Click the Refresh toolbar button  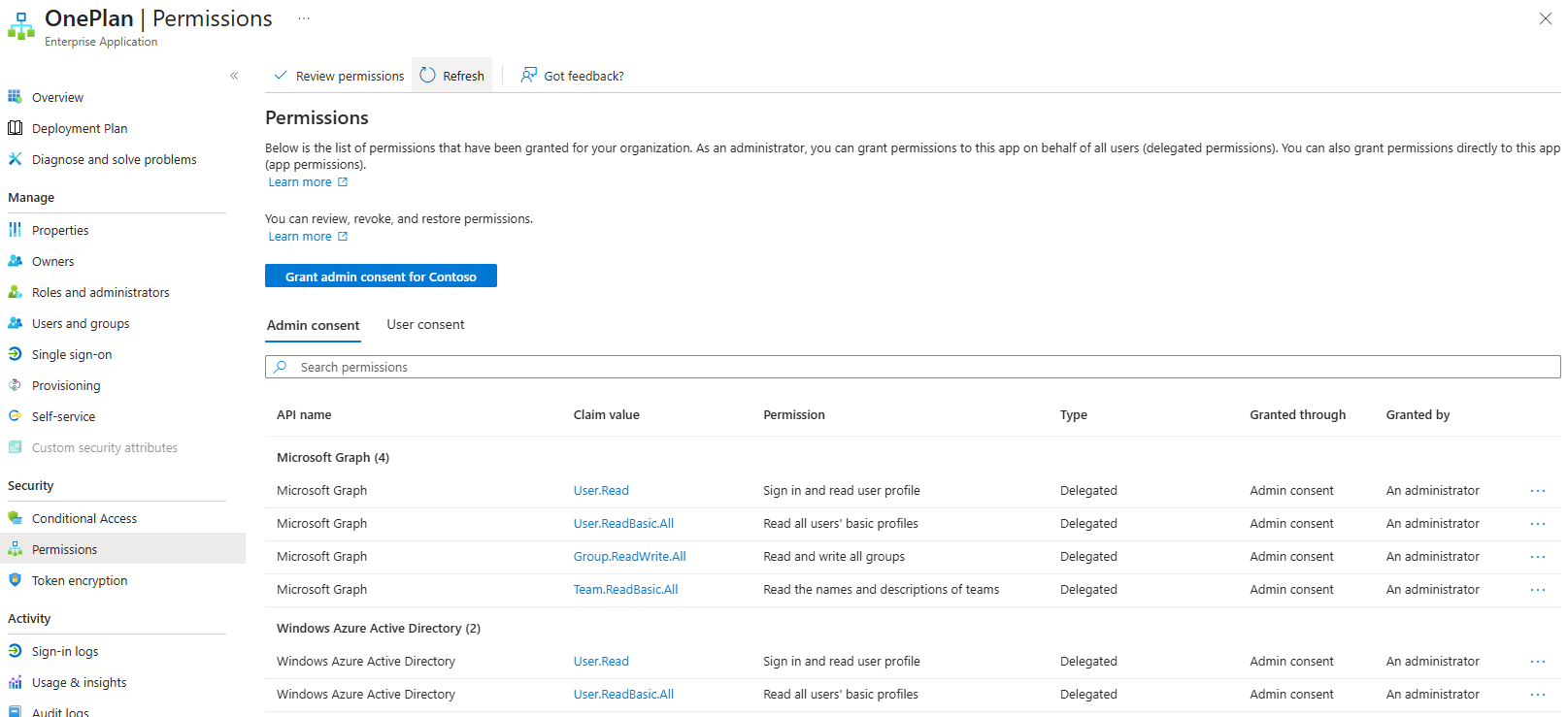tap(452, 76)
